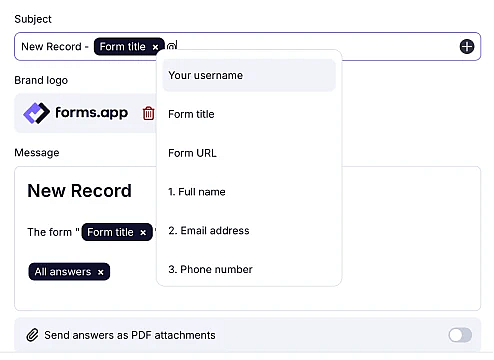Pick Form URL from the dropdown list
494x360 pixels.
pyautogui.click(x=249, y=153)
